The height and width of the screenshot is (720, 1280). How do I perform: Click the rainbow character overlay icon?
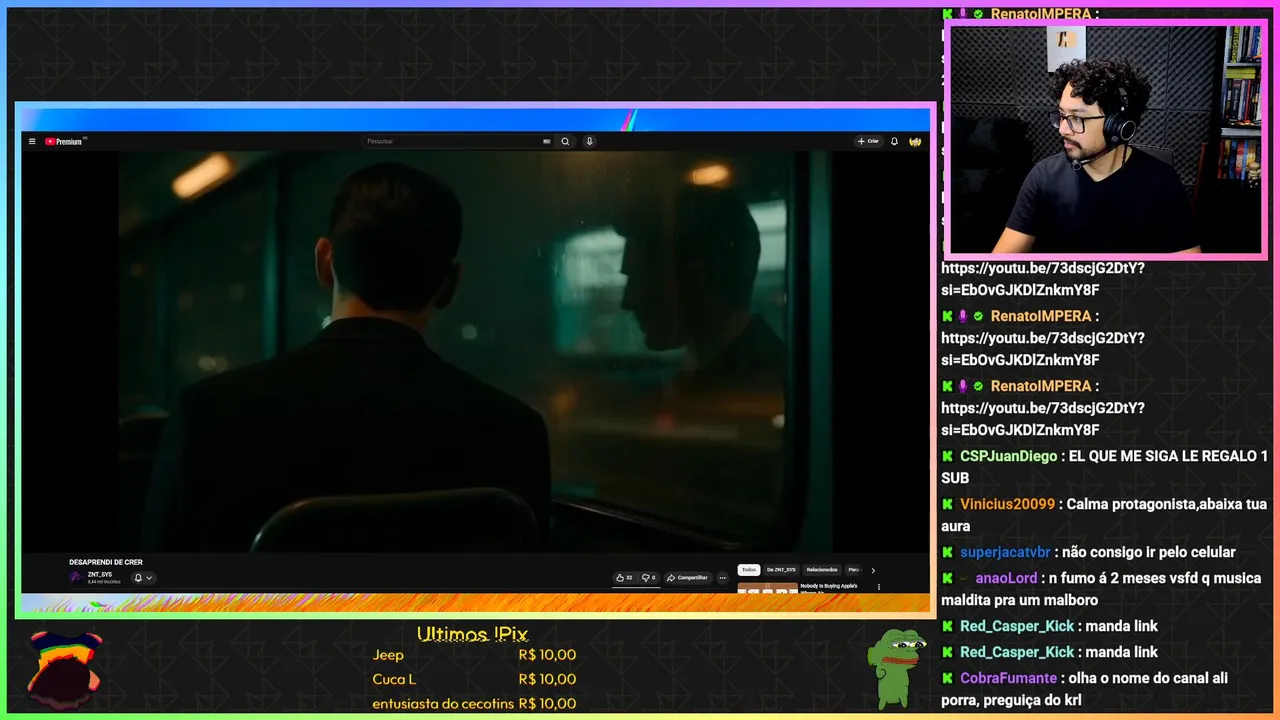coord(64,668)
